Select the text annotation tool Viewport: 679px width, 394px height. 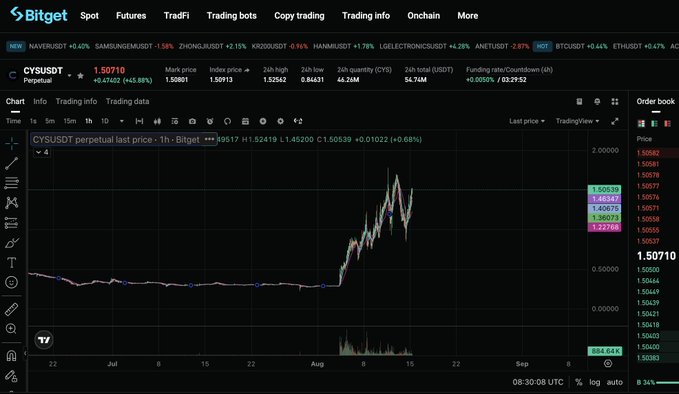pos(12,262)
